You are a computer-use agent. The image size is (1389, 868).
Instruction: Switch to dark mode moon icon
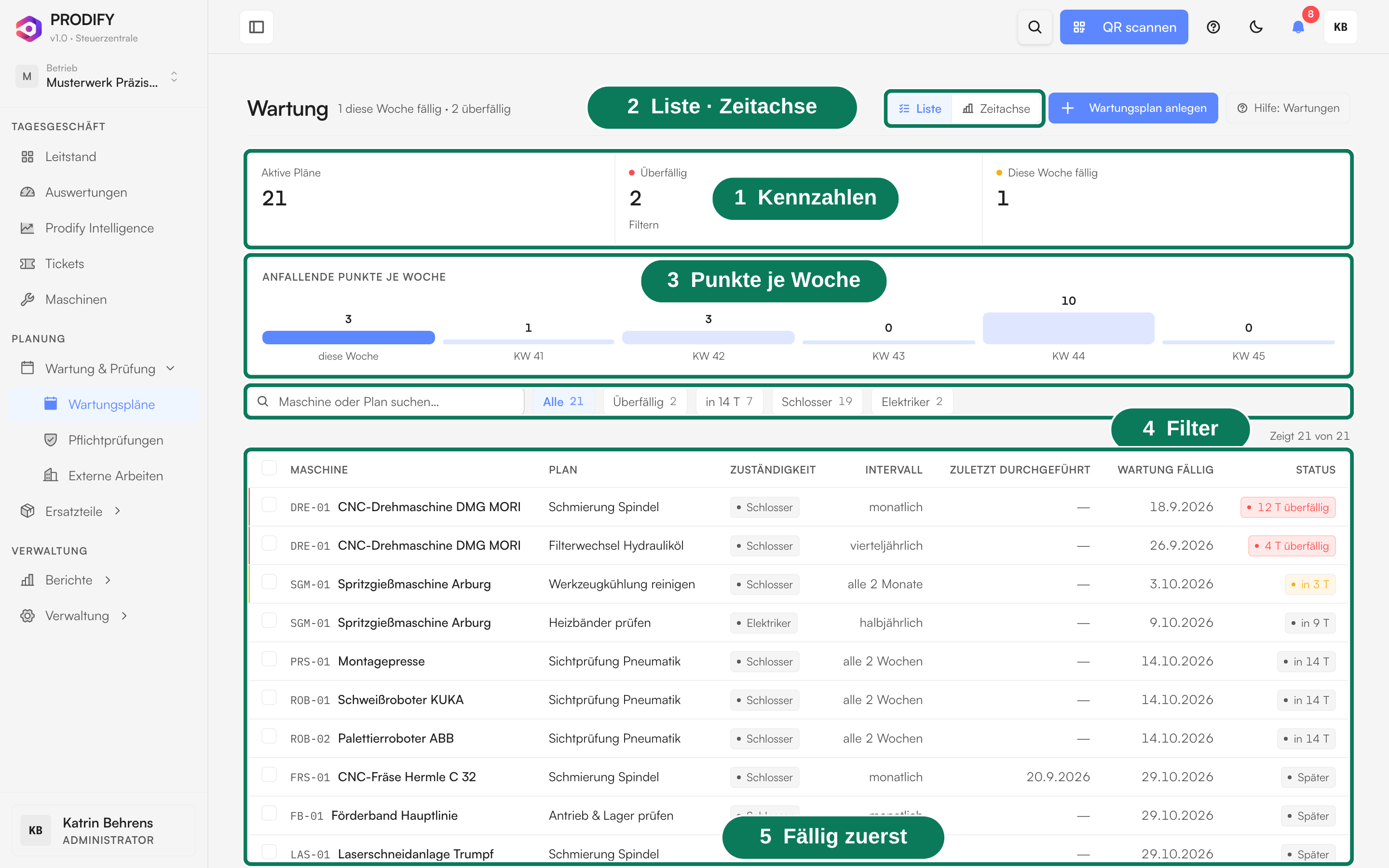(1256, 27)
